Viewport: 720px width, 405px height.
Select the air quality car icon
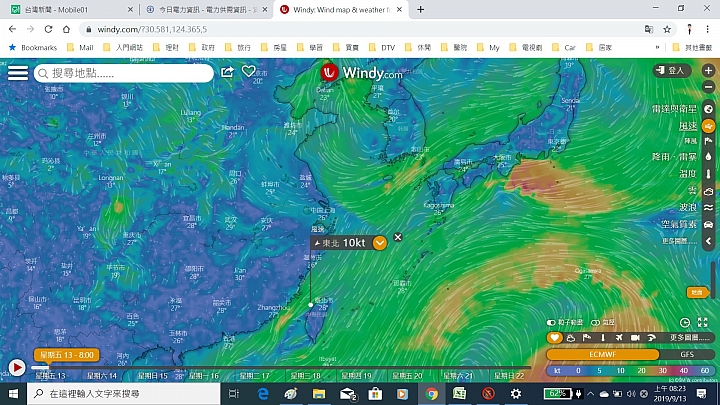(709, 225)
